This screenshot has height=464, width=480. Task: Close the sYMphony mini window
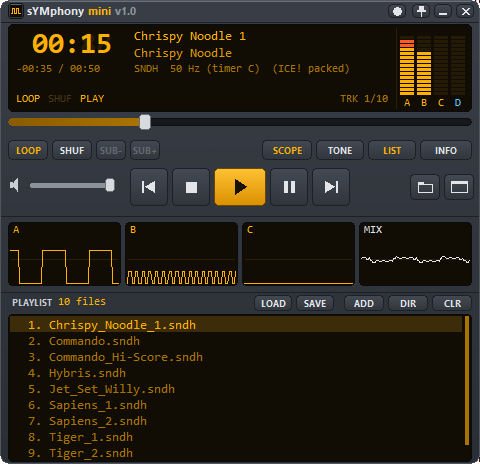[466, 12]
